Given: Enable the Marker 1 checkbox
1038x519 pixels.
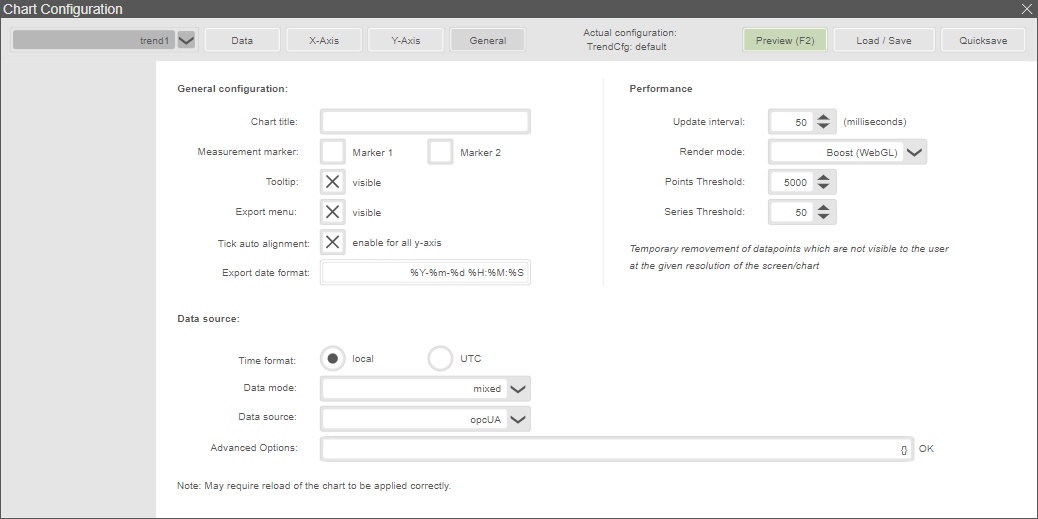Looking at the screenshot, I should coord(333,152).
